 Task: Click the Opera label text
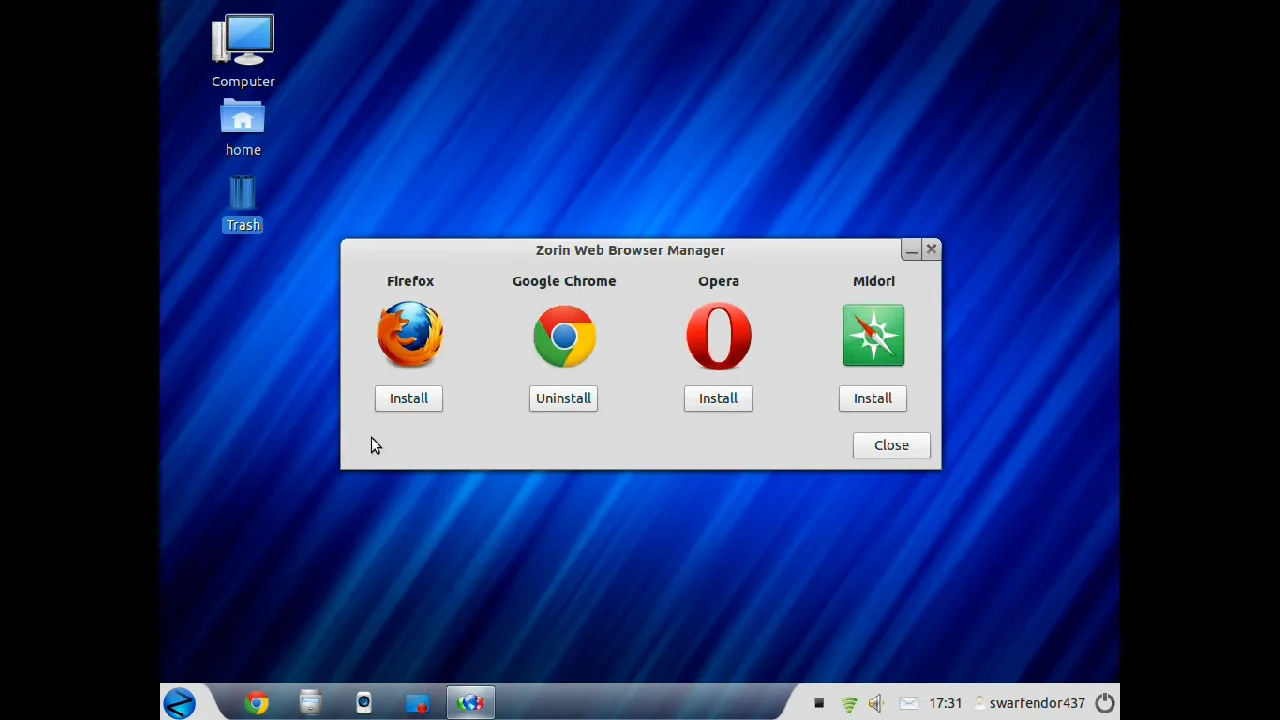pyautogui.click(x=718, y=281)
